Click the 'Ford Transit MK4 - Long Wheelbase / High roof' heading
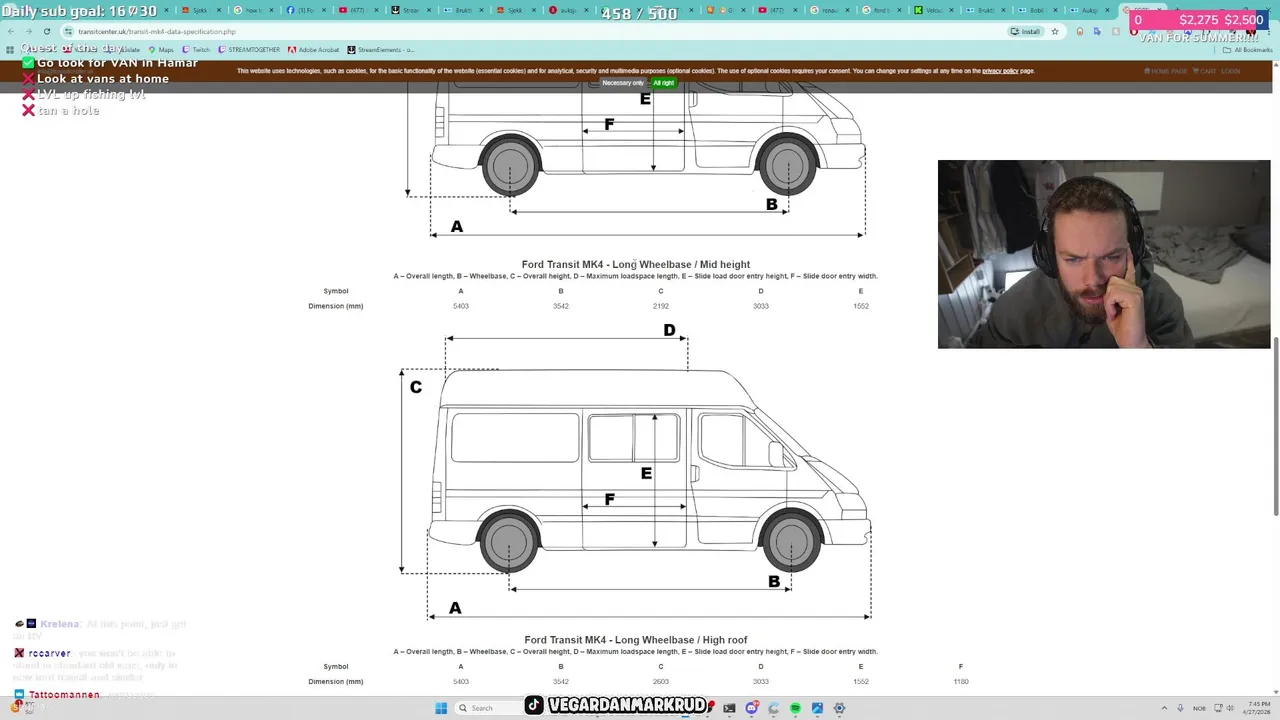 (x=636, y=640)
